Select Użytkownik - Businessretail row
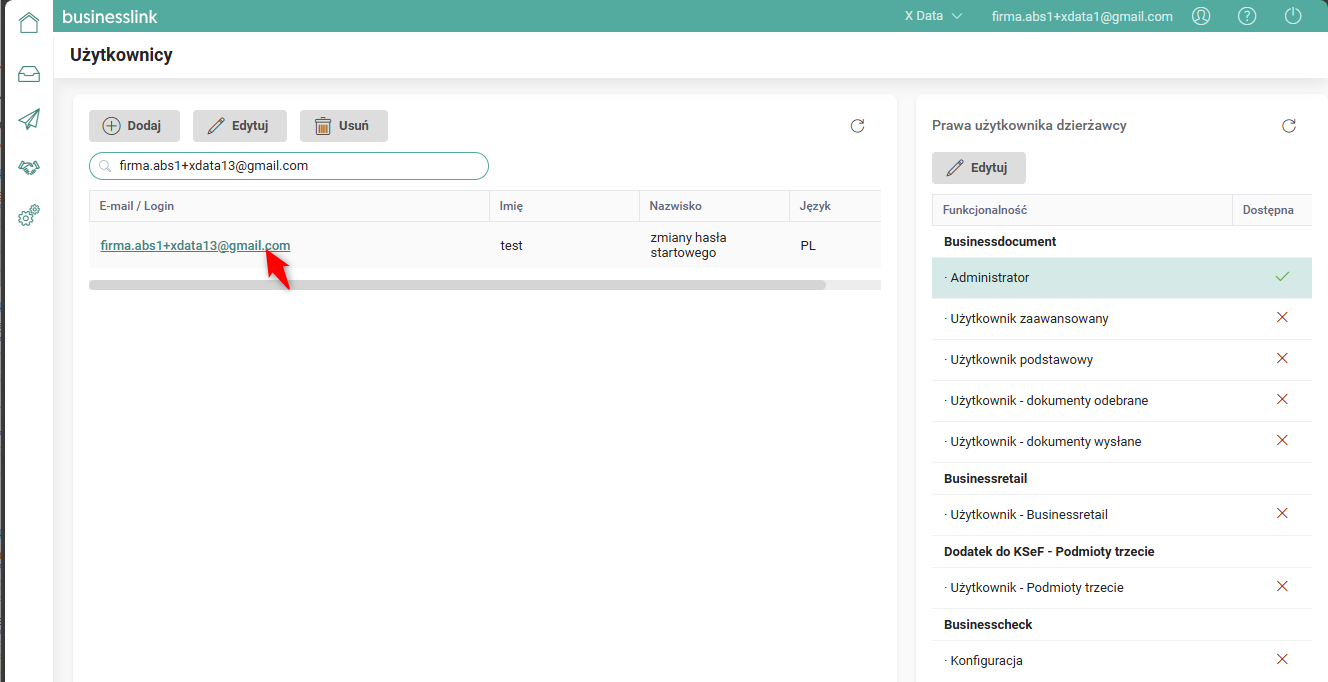This screenshot has height=682, width=1328. click(1122, 515)
